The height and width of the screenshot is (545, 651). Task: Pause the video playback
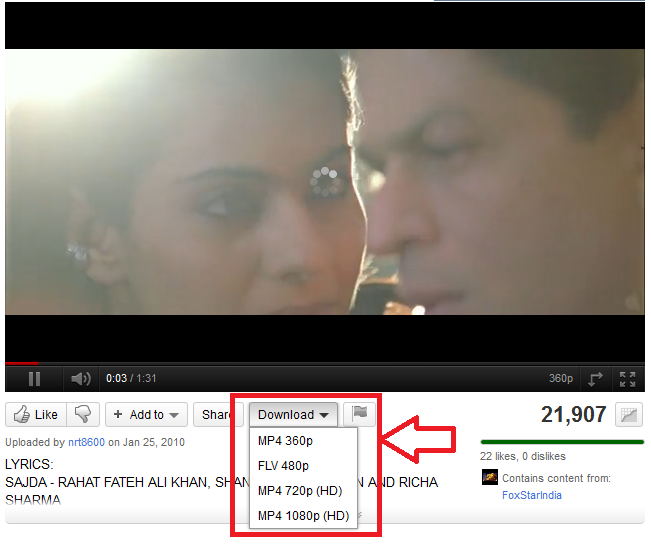coord(34,379)
